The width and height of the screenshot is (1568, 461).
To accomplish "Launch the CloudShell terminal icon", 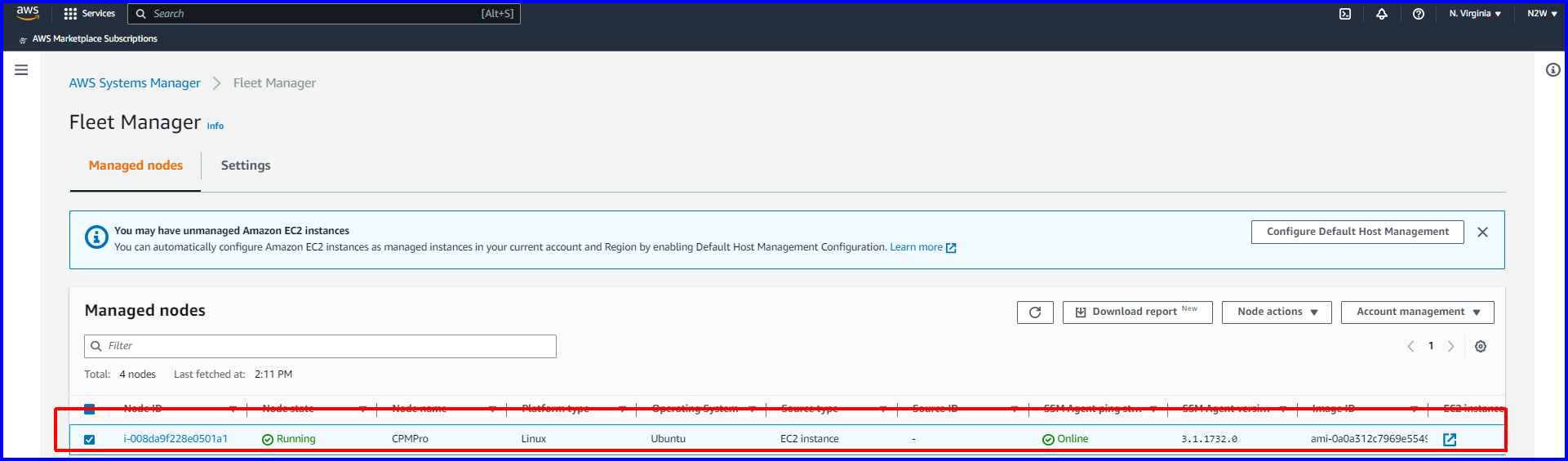I will click(x=1345, y=14).
